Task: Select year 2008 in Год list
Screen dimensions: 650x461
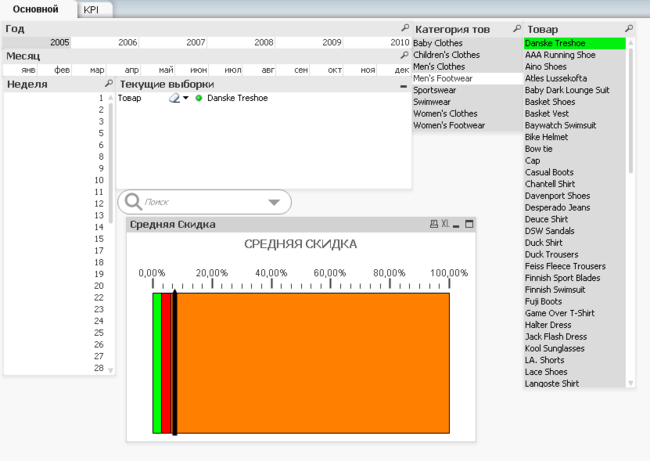Action: 264,42
